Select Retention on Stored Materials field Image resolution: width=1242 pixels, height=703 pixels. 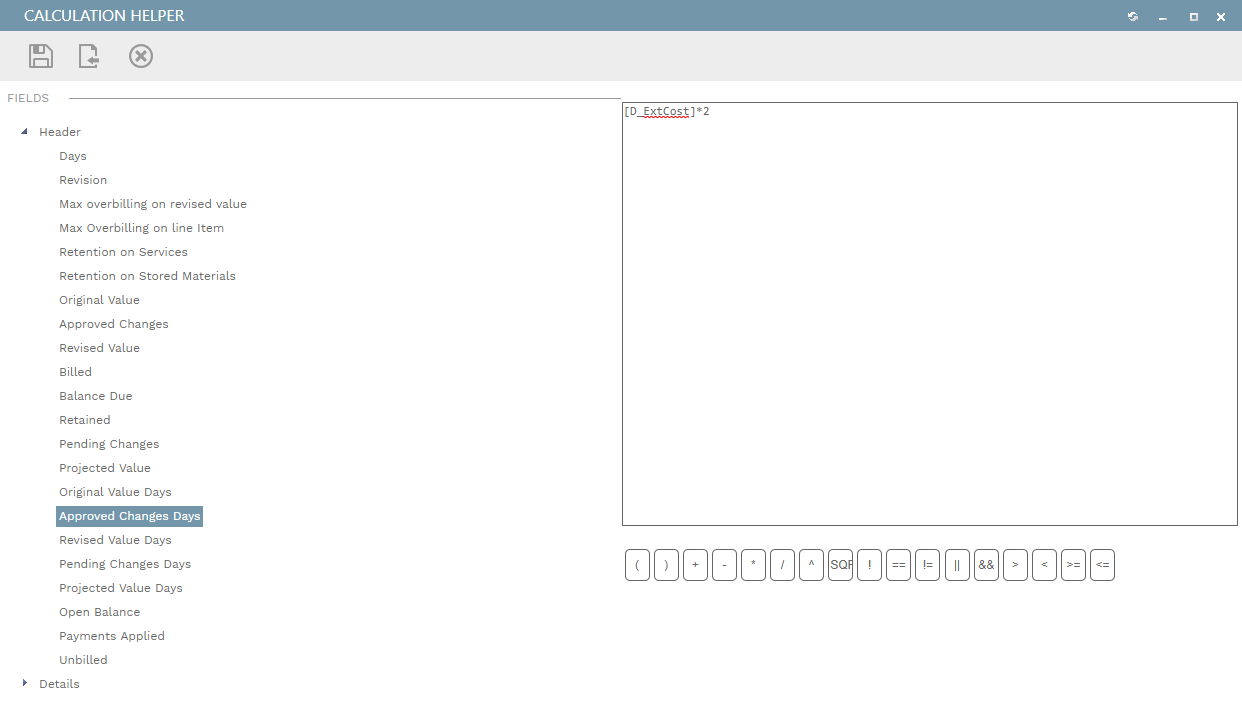[x=147, y=276]
